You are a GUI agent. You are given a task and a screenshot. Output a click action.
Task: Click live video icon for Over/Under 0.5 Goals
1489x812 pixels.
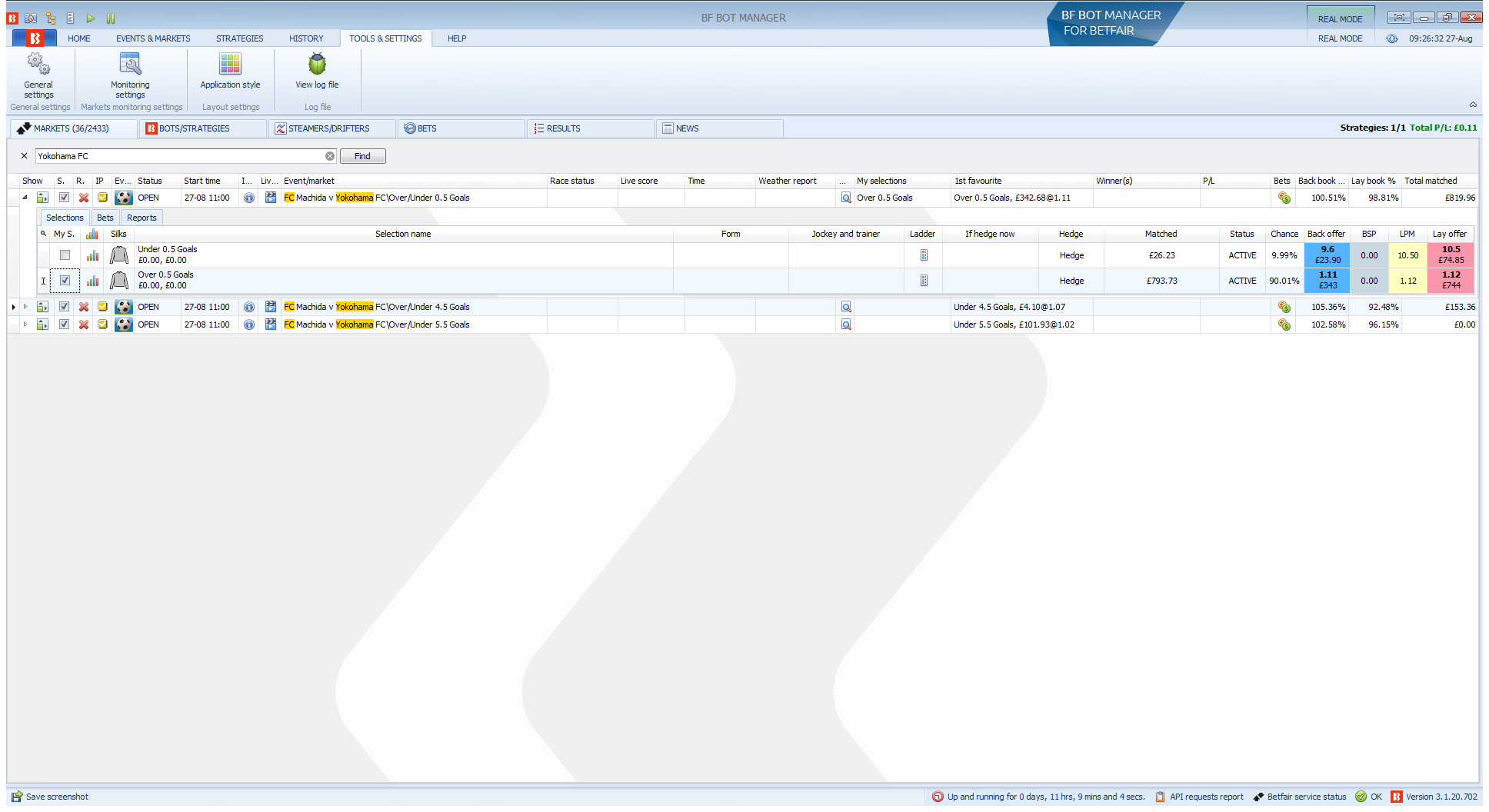(x=271, y=198)
